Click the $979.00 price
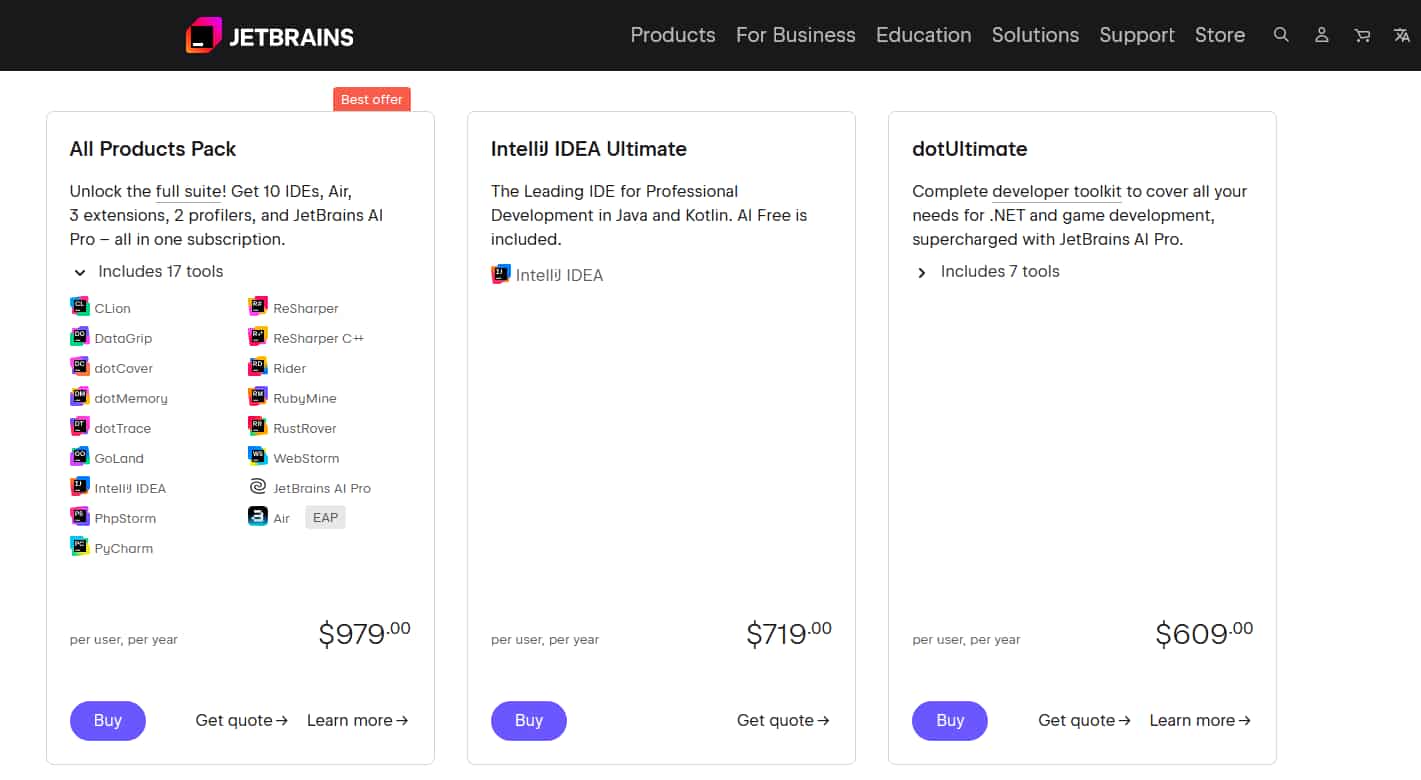The width and height of the screenshot is (1421, 780). [x=364, y=633]
